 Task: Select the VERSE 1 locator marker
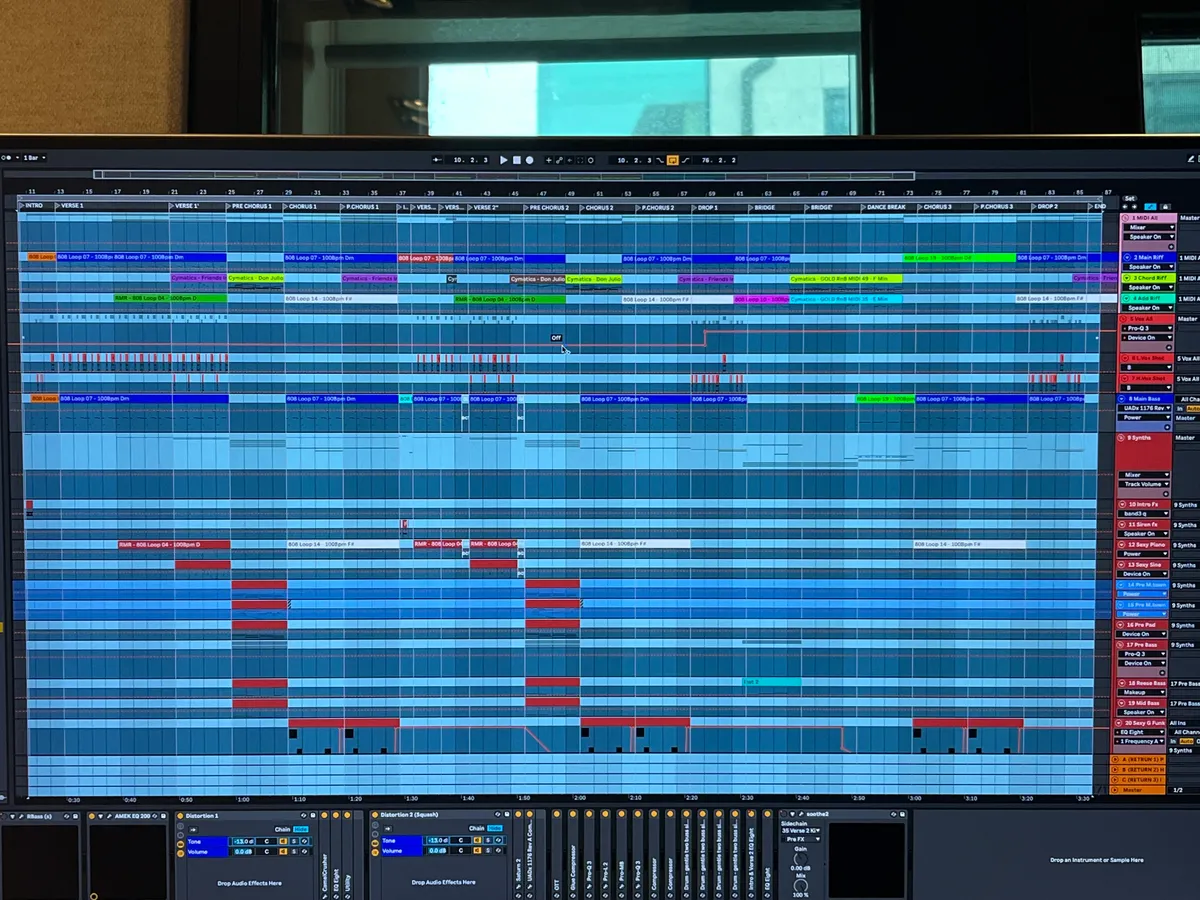70,207
